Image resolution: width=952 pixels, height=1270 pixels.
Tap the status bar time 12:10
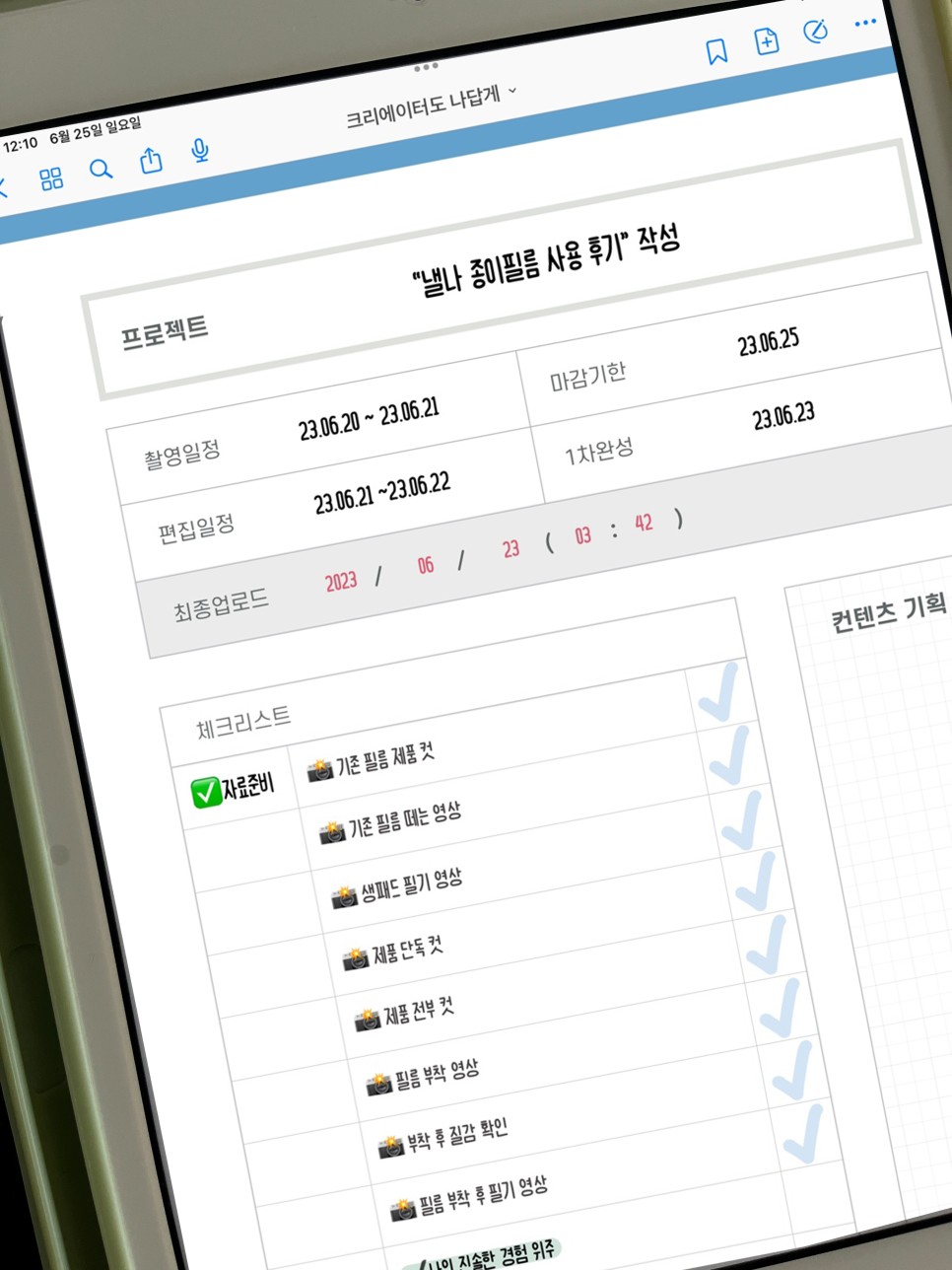pyautogui.click(x=20, y=145)
